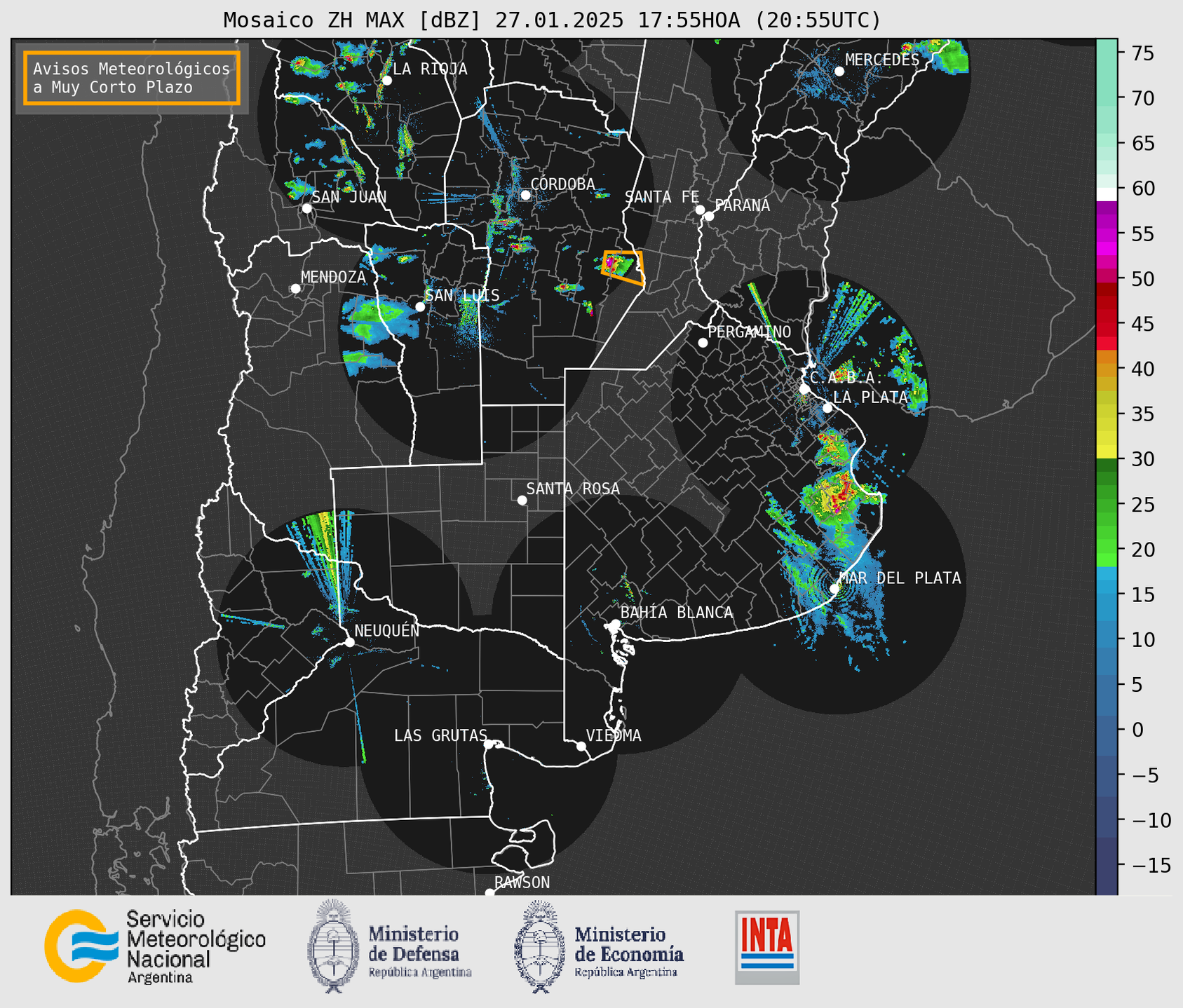
Task: Click the VIEDMA city marker dot
Action: tap(581, 746)
